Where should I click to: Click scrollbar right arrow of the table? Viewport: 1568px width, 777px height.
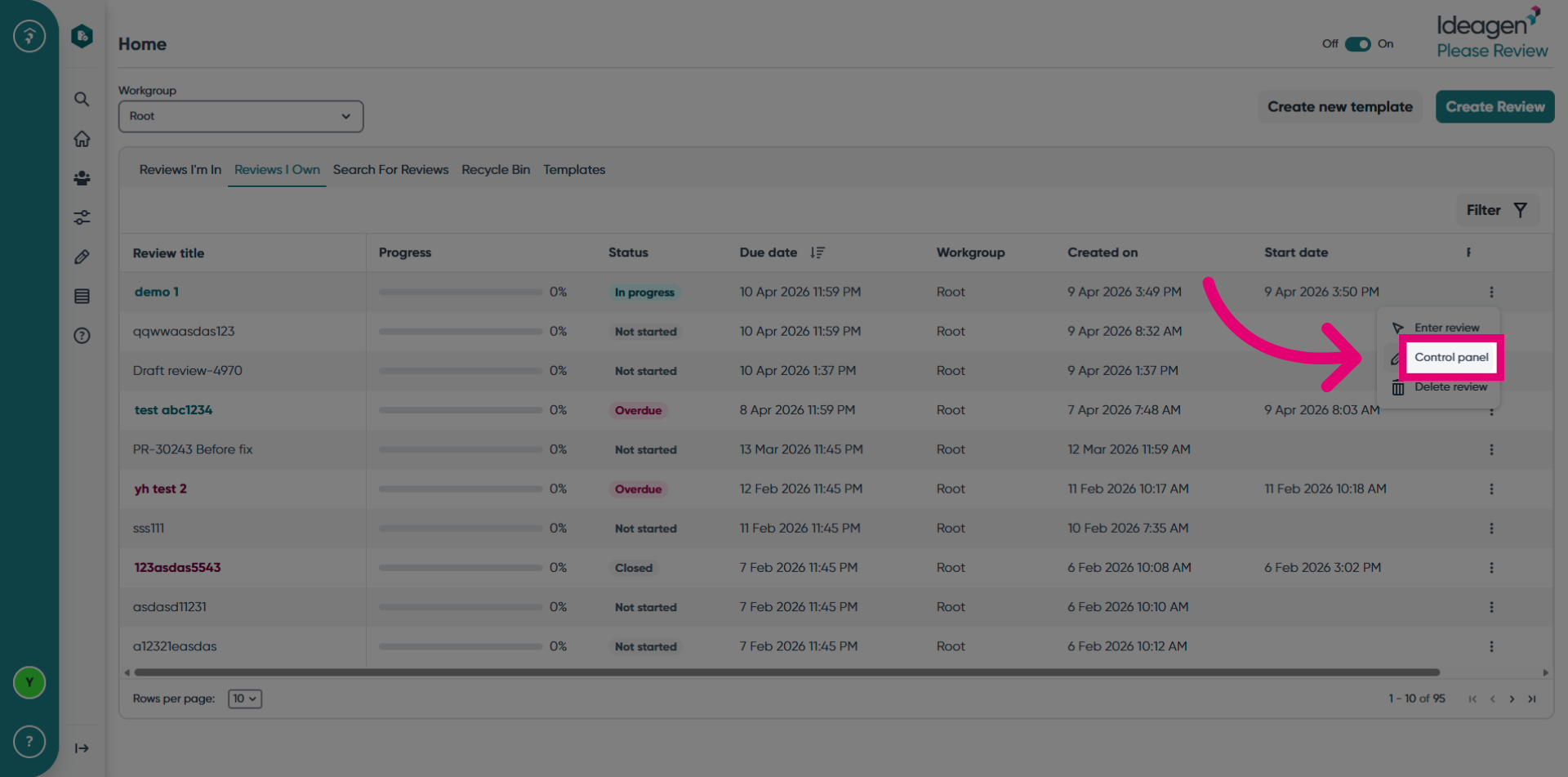click(x=1545, y=673)
